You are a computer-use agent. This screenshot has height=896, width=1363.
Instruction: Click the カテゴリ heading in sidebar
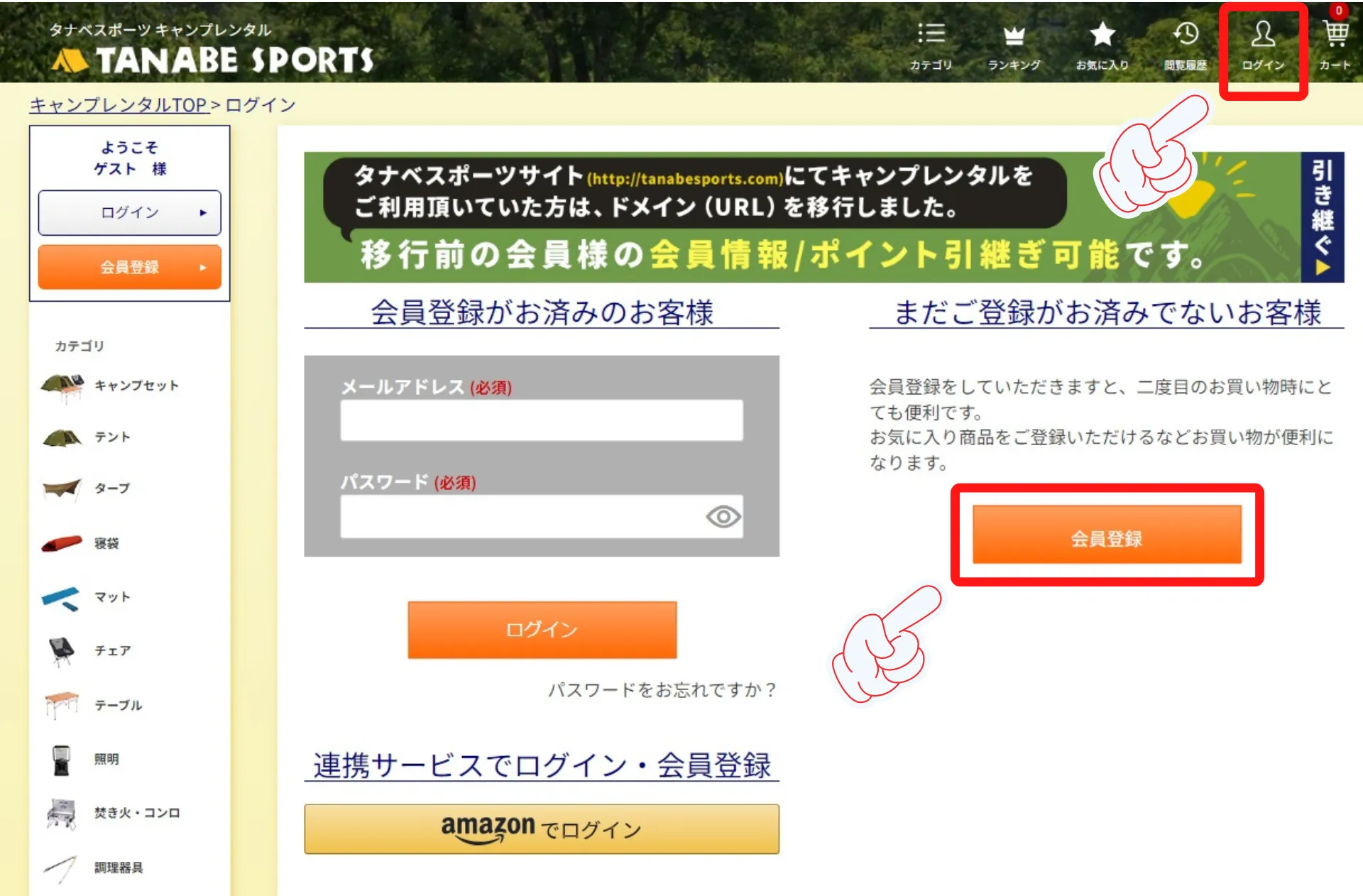(80, 346)
